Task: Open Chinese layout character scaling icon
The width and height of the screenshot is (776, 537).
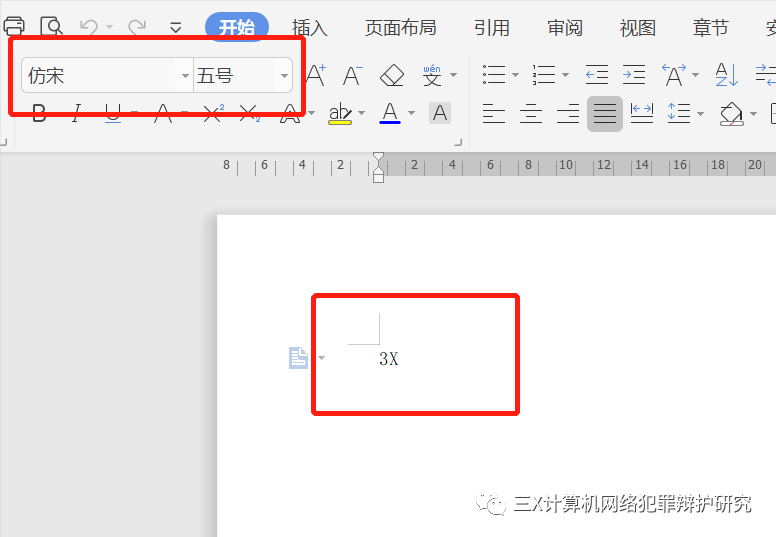Action: coord(674,75)
